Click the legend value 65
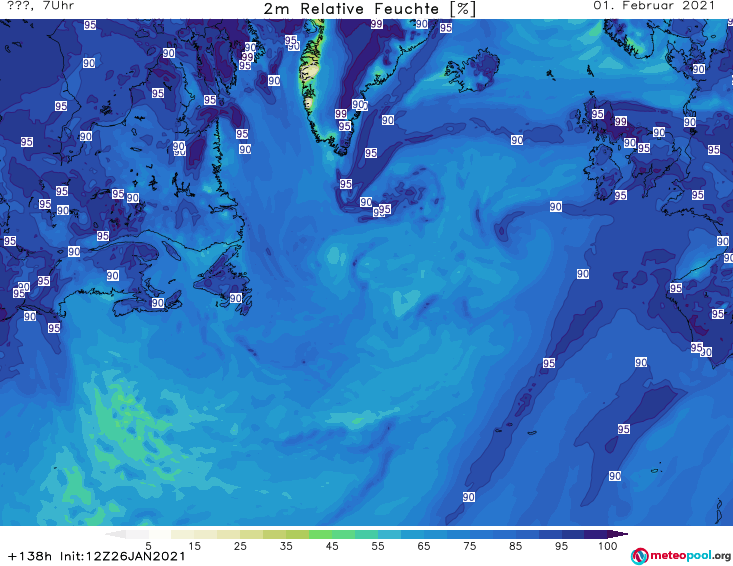Viewport: 733px width, 566px height. coord(424,546)
